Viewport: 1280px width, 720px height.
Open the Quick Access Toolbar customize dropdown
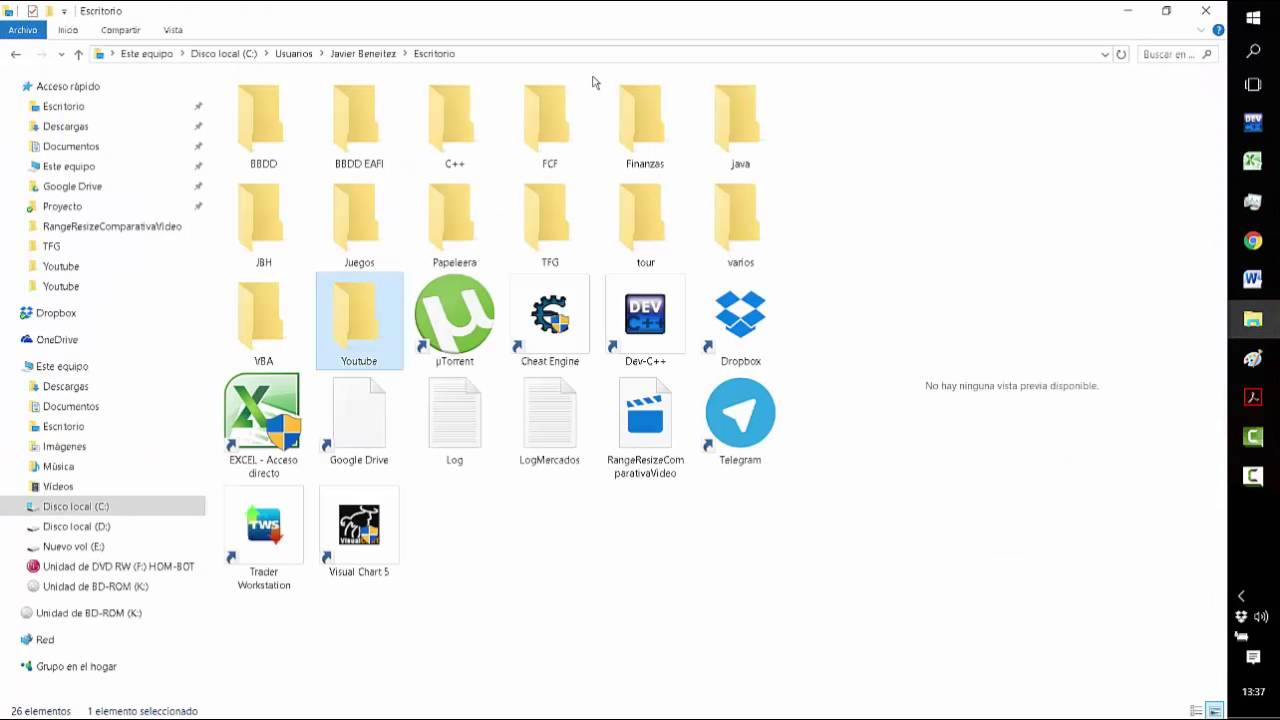point(64,12)
